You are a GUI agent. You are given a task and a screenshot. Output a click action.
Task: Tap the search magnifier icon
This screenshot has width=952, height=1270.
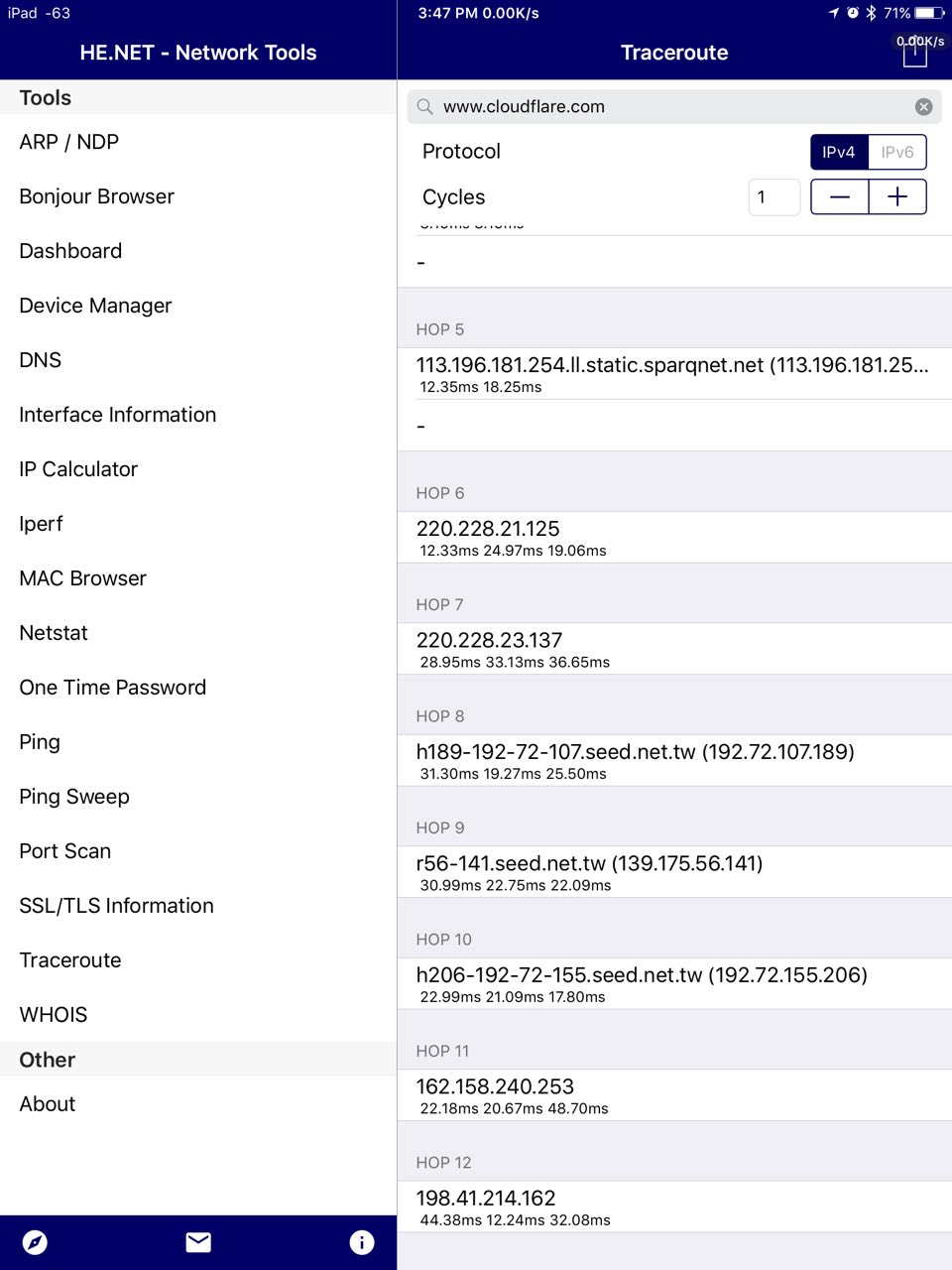(x=425, y=106)
